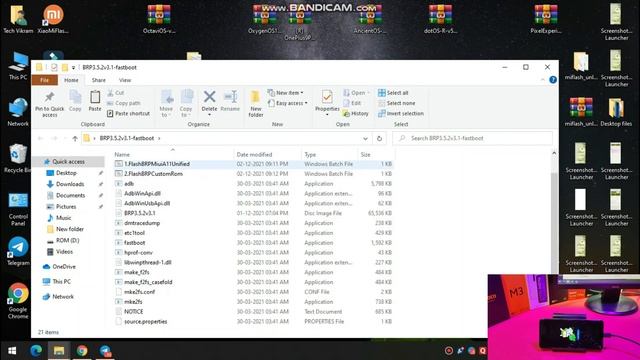Click the Move to icon
Image resolution: width=640 pixels, height=360 pixels.
pyautogui.click(x=166, y=98)
